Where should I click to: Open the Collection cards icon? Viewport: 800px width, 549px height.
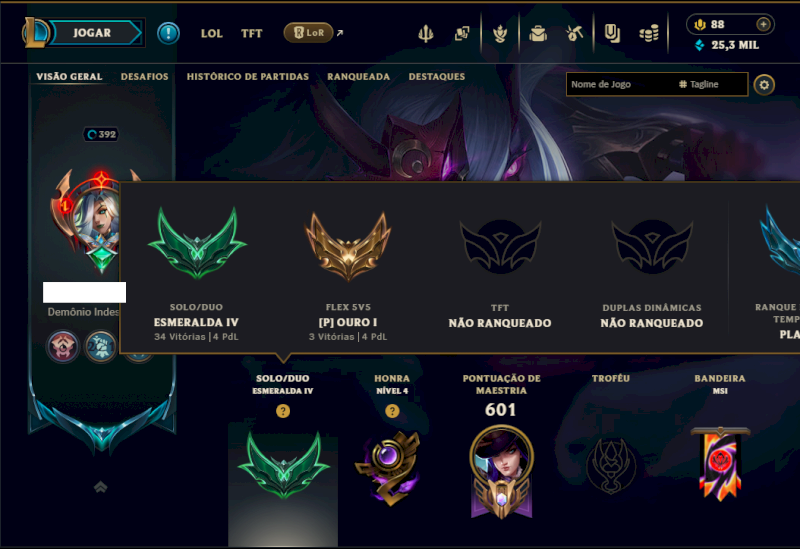[x=462, y=34]
